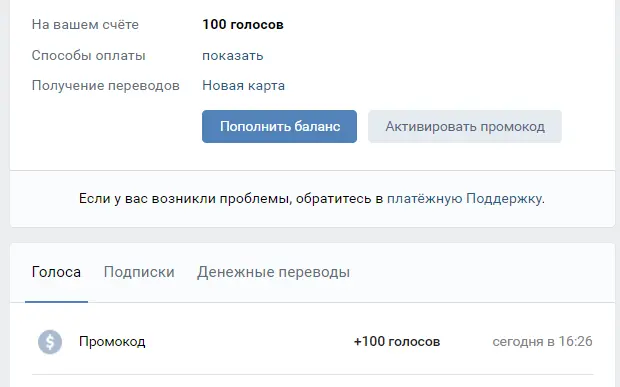This screenshot has height=387, width=620.
Task: Switch to the Денежные переводы tab
Action: coord(274,272)
